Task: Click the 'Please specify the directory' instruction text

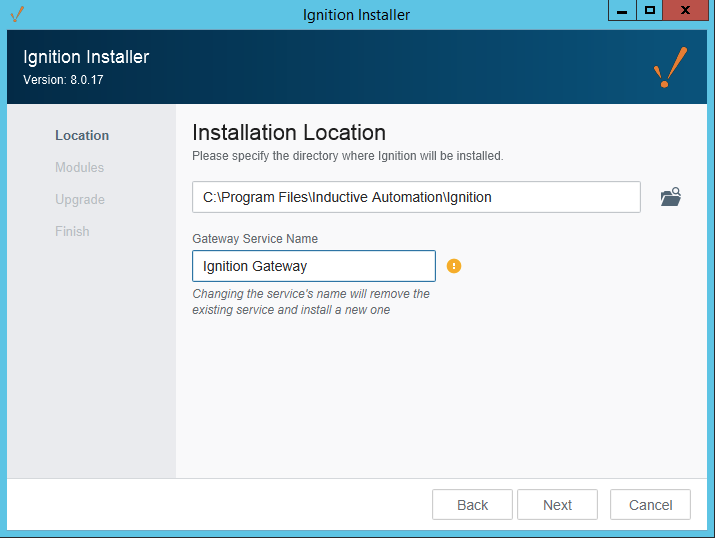Action: pos(348,156)
